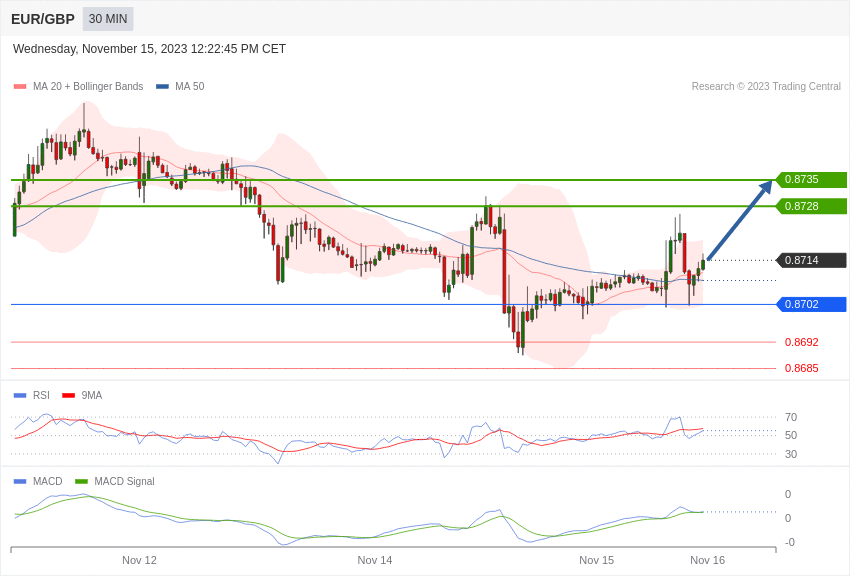The height and width of the screenshot is (576, 850).
Task: Select the 0.8728 green resistance tag
Action: pos(811,206)
